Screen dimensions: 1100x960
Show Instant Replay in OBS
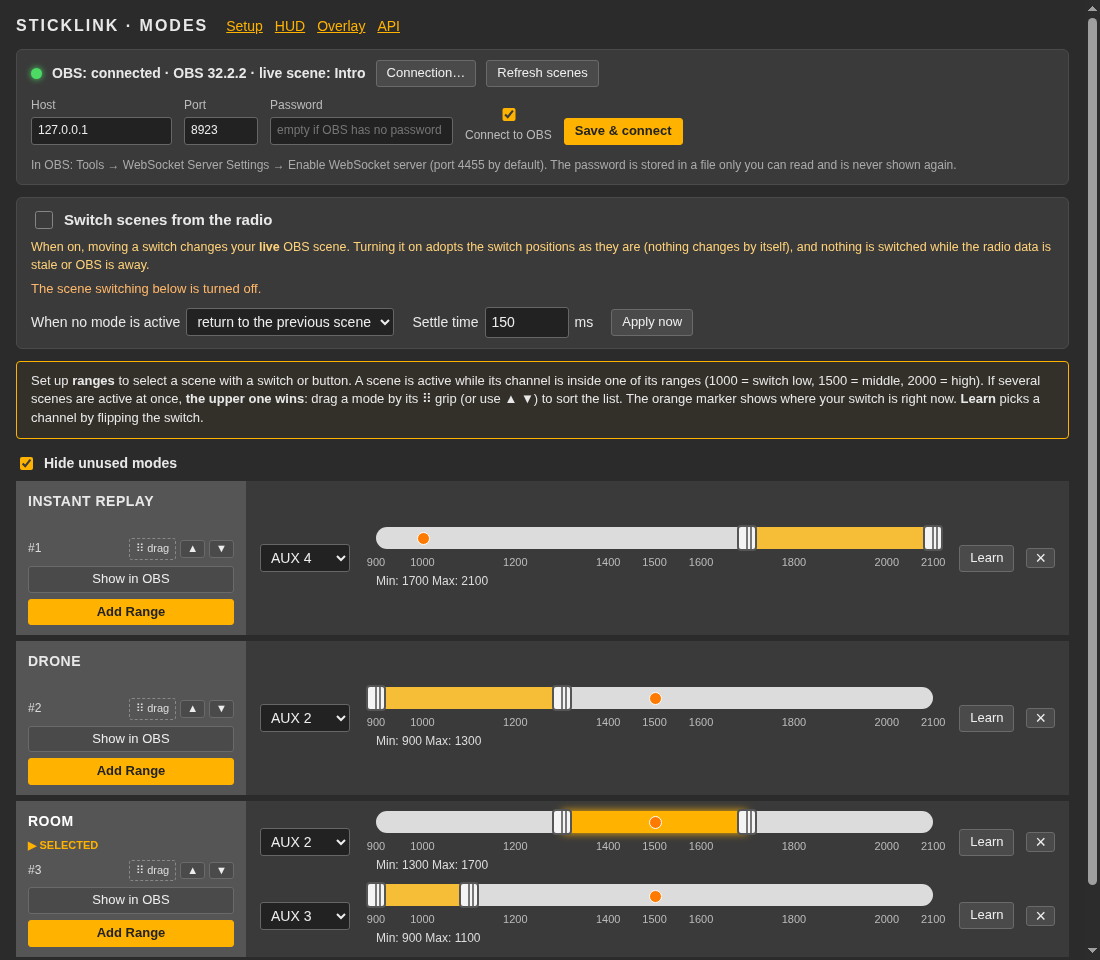[x=131, y=579]
